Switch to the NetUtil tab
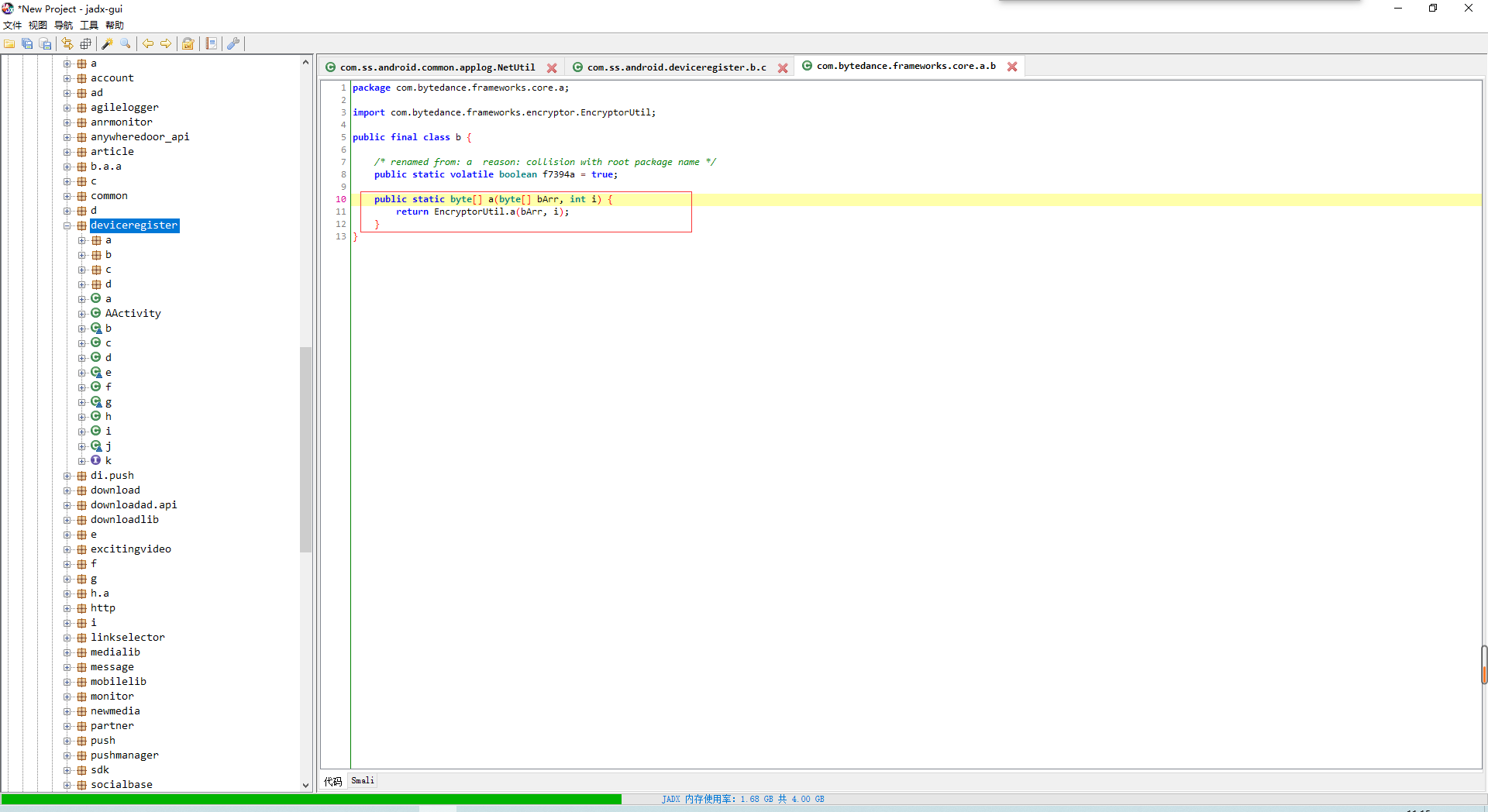Image resolution: width=1488 pixels, height=812 pixels. [437, 67]
